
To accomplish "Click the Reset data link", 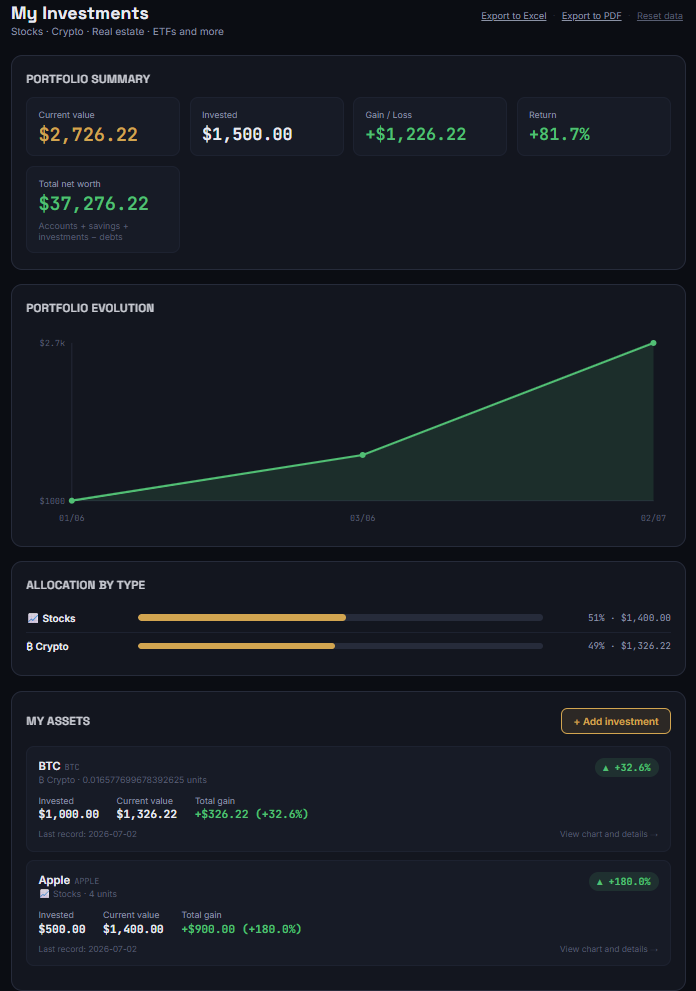I will [x=659, y=16].
